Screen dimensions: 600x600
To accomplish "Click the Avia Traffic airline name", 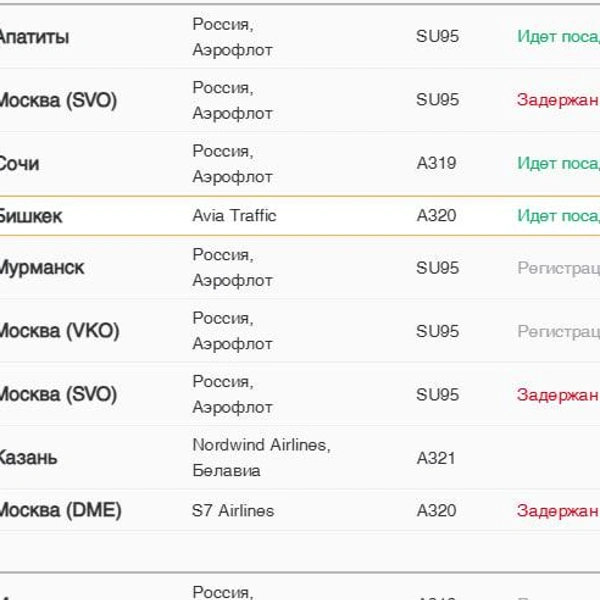I will 234,216.
